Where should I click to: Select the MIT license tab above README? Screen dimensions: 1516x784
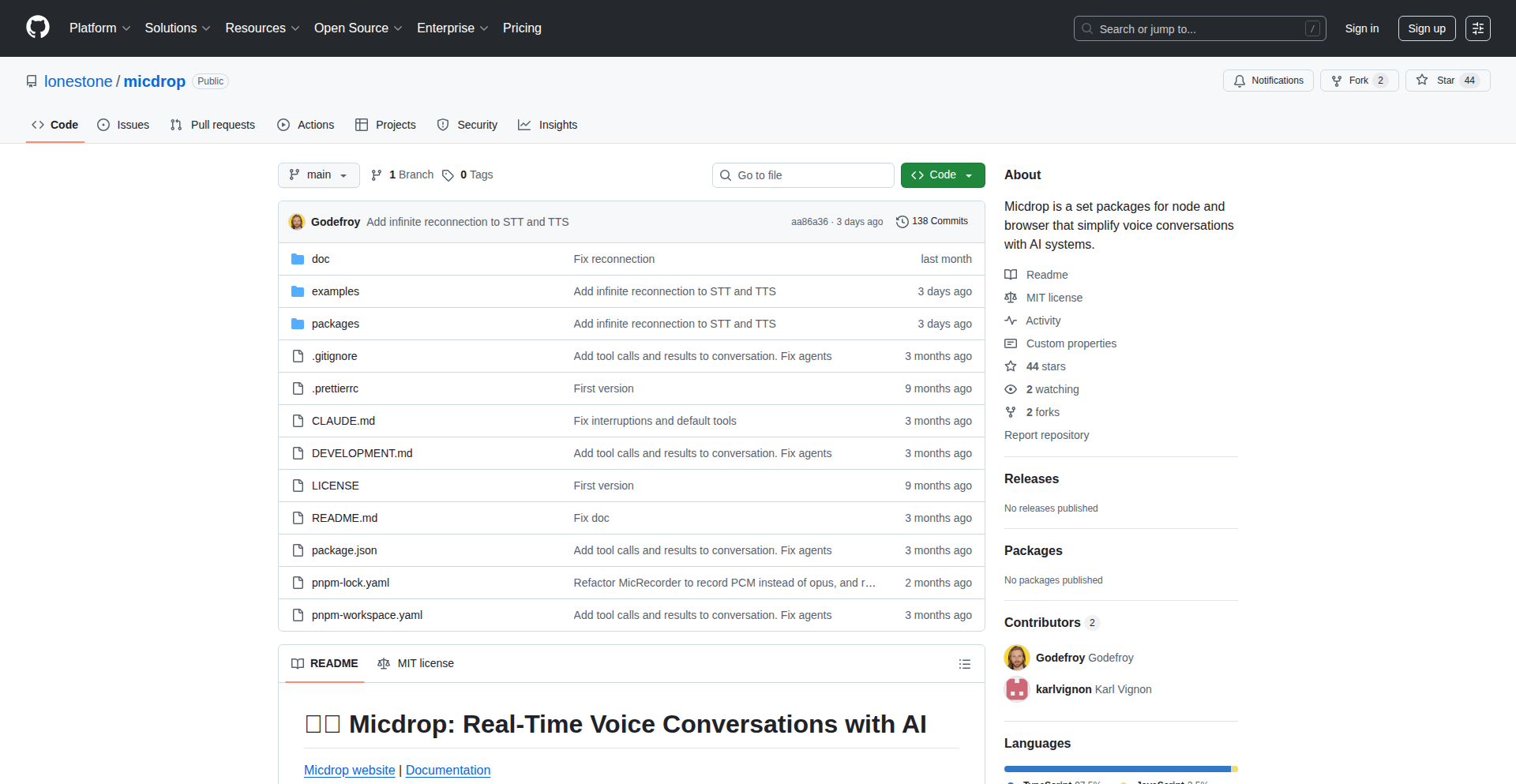click(415, 664)
